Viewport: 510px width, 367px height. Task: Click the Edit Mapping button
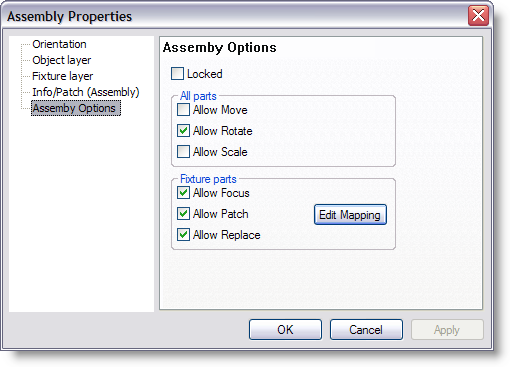point(350,215)
